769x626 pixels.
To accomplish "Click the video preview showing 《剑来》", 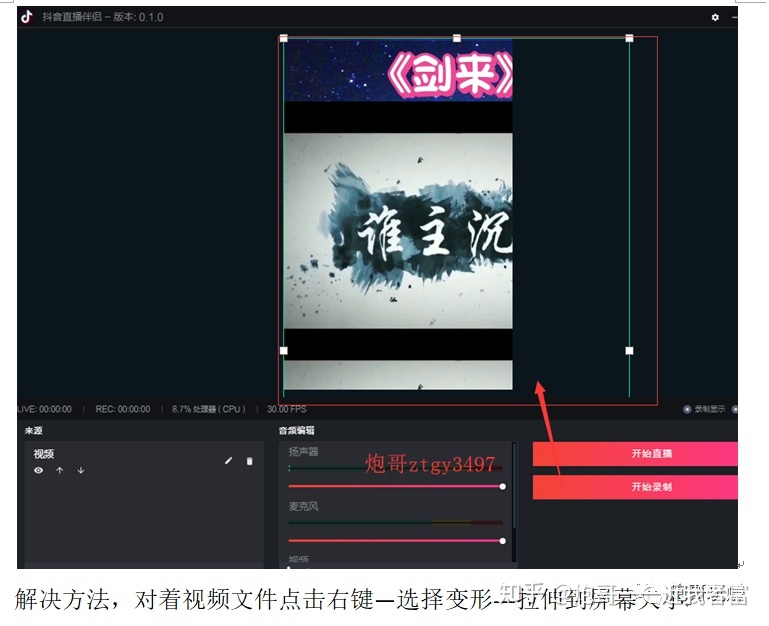I will [x=398, y=214].
